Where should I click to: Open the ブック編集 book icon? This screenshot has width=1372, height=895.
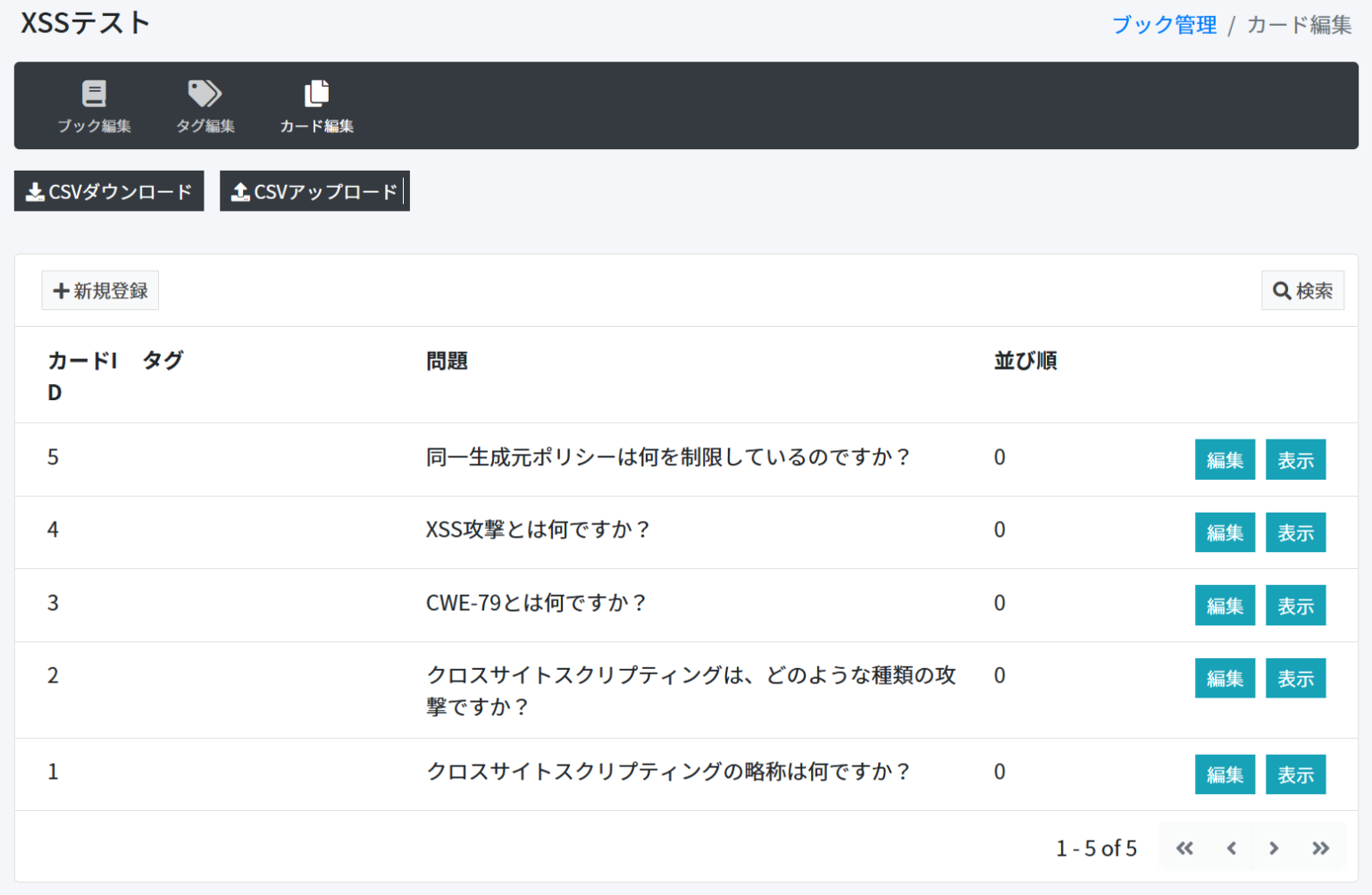(x=94, y=94)
